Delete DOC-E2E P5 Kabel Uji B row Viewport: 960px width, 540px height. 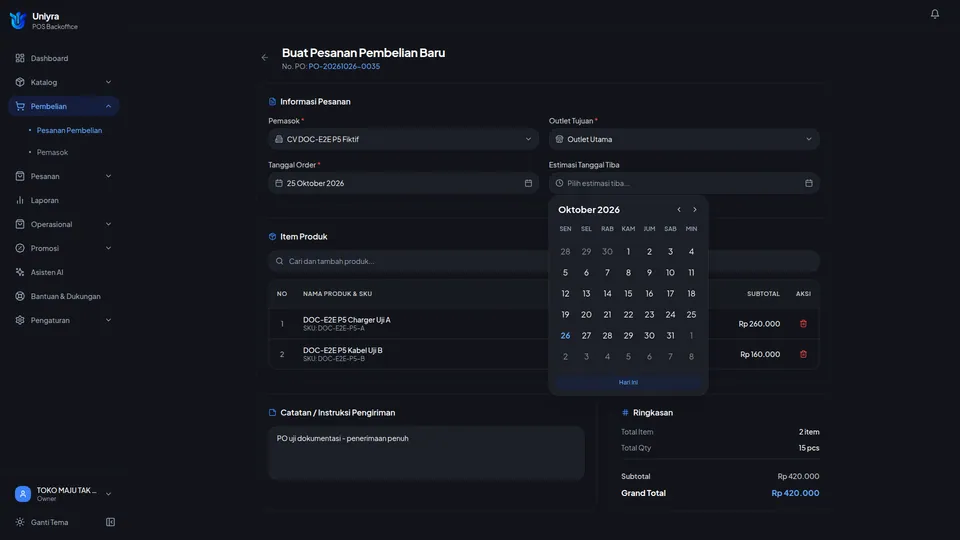click(803, 354)
